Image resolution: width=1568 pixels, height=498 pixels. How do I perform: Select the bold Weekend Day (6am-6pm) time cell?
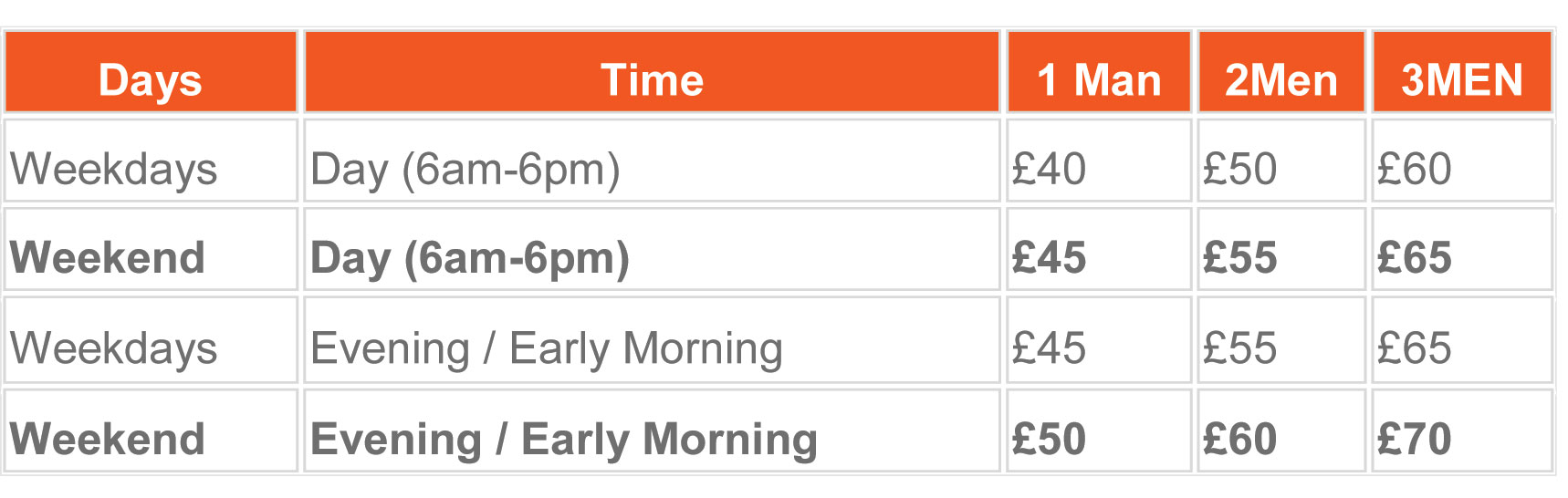point(652,249)
